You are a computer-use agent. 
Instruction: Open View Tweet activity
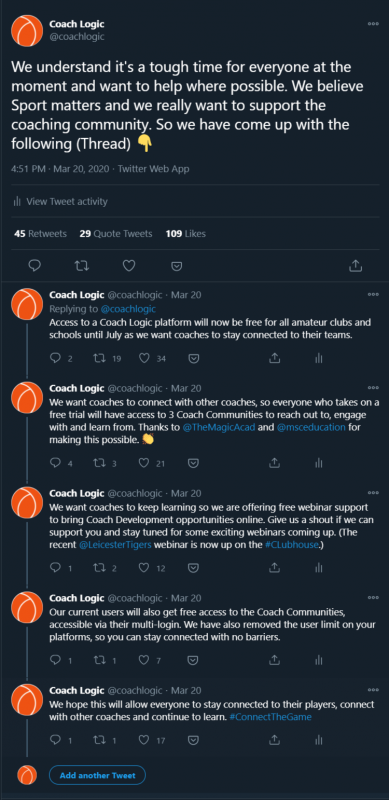coord(61,202)
